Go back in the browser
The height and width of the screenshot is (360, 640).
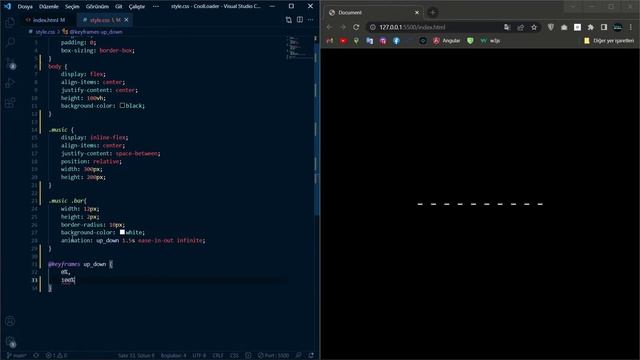(x=329, y=27)
